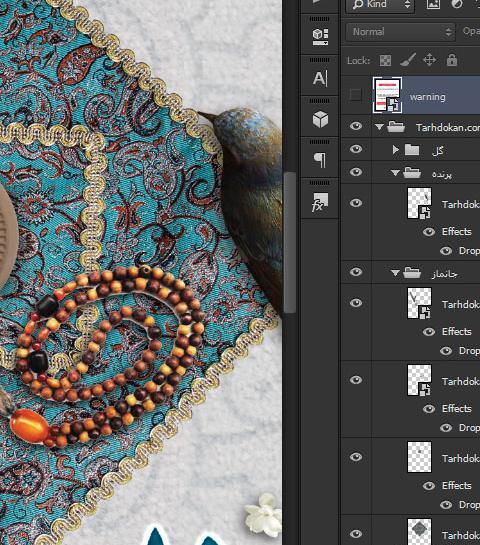Hide the Tarhdokan.com group
Viewport: 480px width, 545px height.
pyautogui.click(x=356, y=126)
